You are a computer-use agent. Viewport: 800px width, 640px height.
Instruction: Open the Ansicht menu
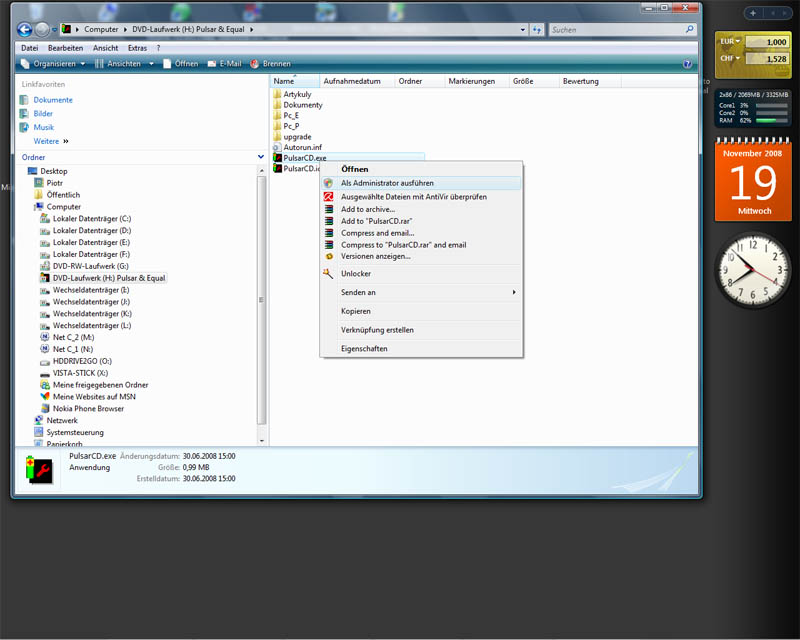(106, 48)
